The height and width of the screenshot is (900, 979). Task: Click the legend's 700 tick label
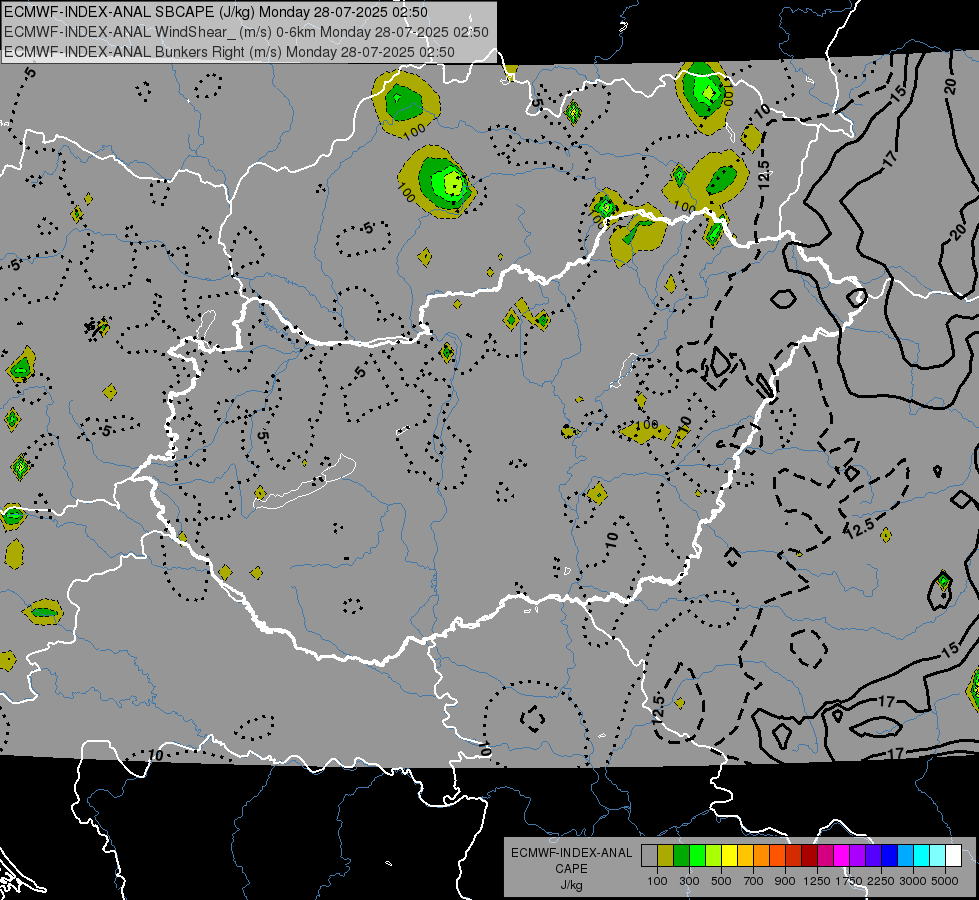pos(754,881)
